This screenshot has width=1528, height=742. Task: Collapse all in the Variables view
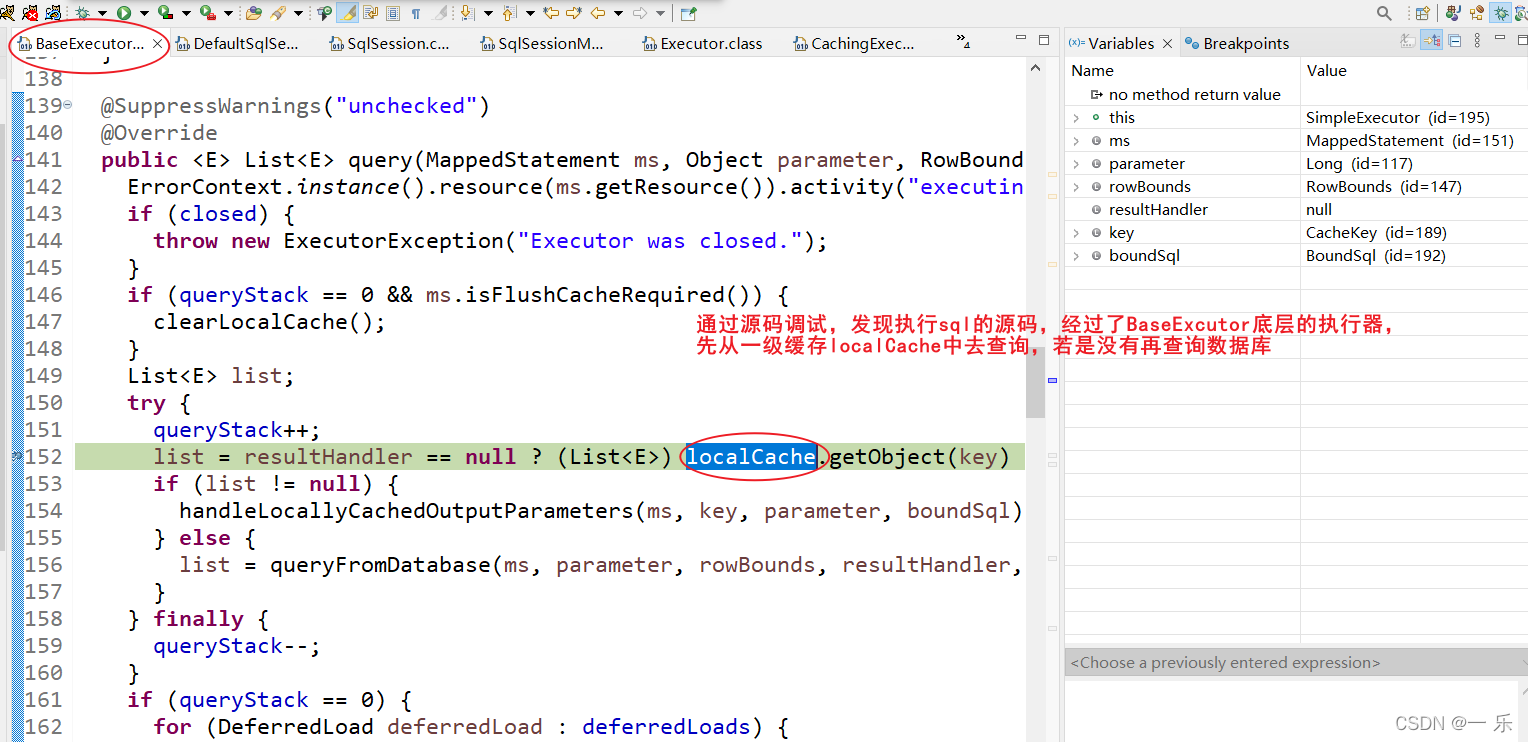click(1455, 40)
